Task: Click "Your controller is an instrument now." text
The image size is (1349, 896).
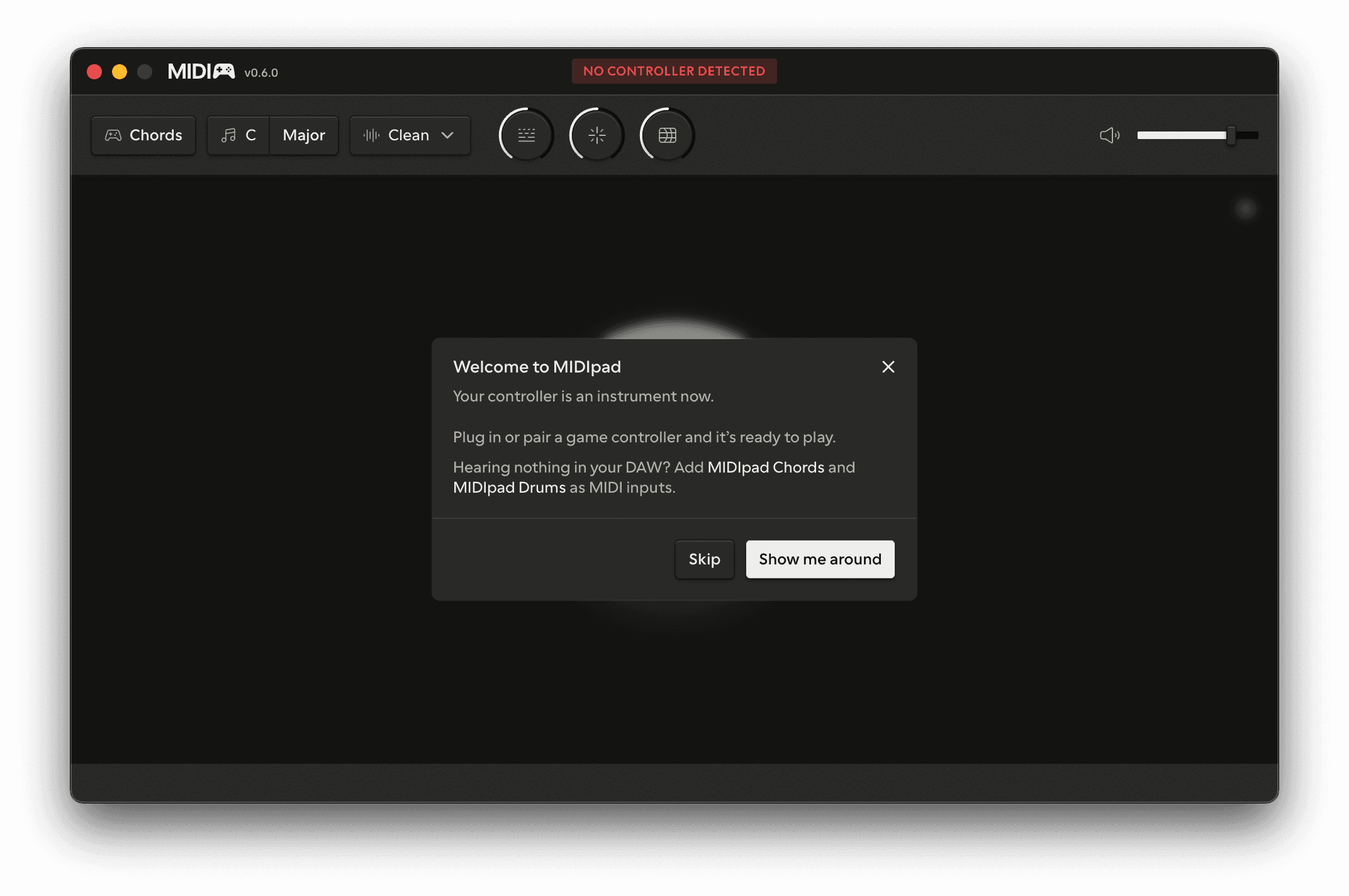Action: pyautogui.click(x=583, y=396)
